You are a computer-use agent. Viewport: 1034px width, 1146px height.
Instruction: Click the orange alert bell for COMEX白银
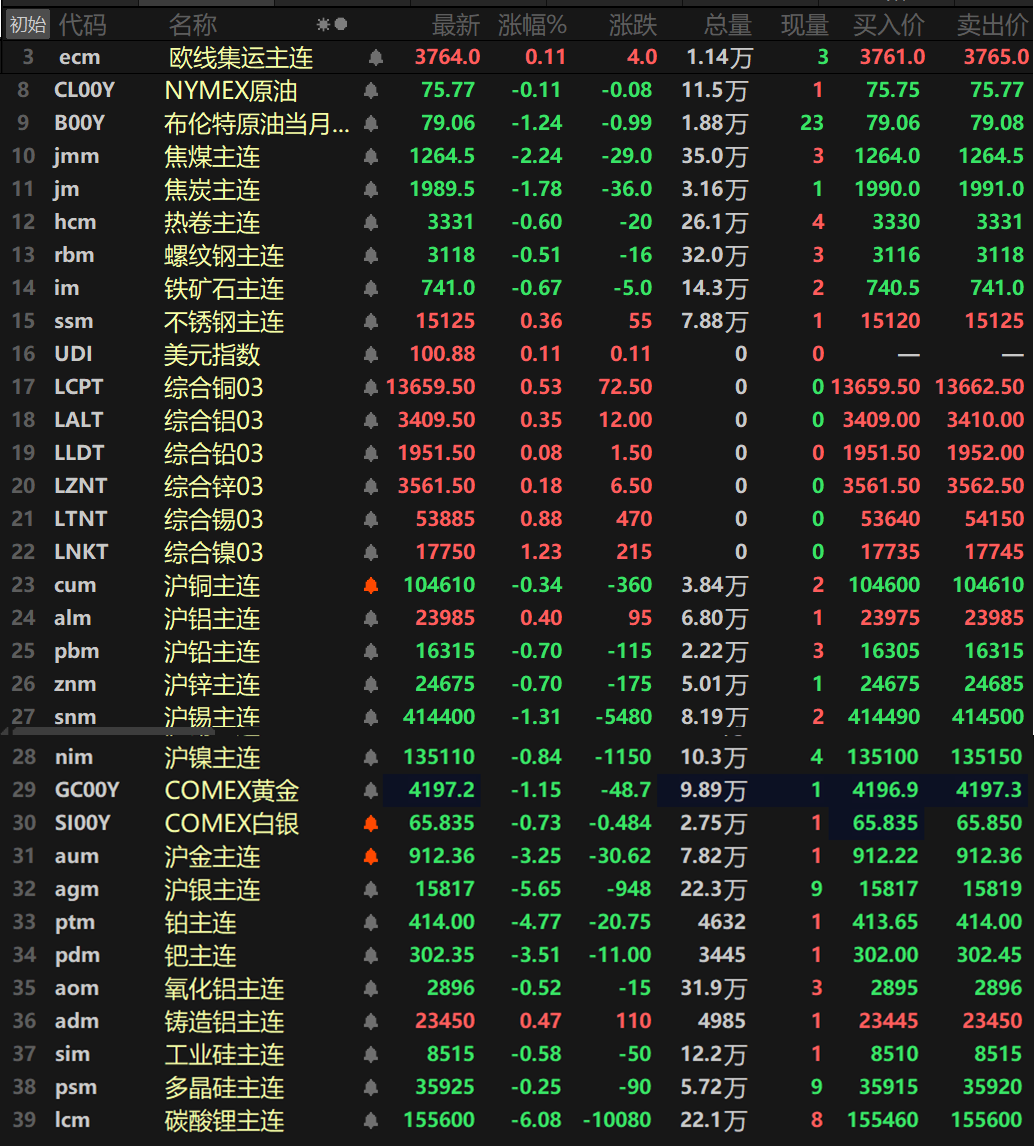[371, 823]
